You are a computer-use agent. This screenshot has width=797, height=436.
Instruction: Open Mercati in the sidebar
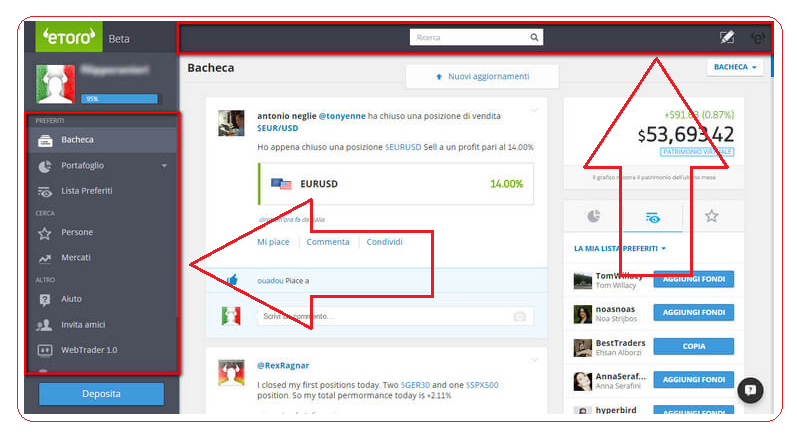coord(102,258)
